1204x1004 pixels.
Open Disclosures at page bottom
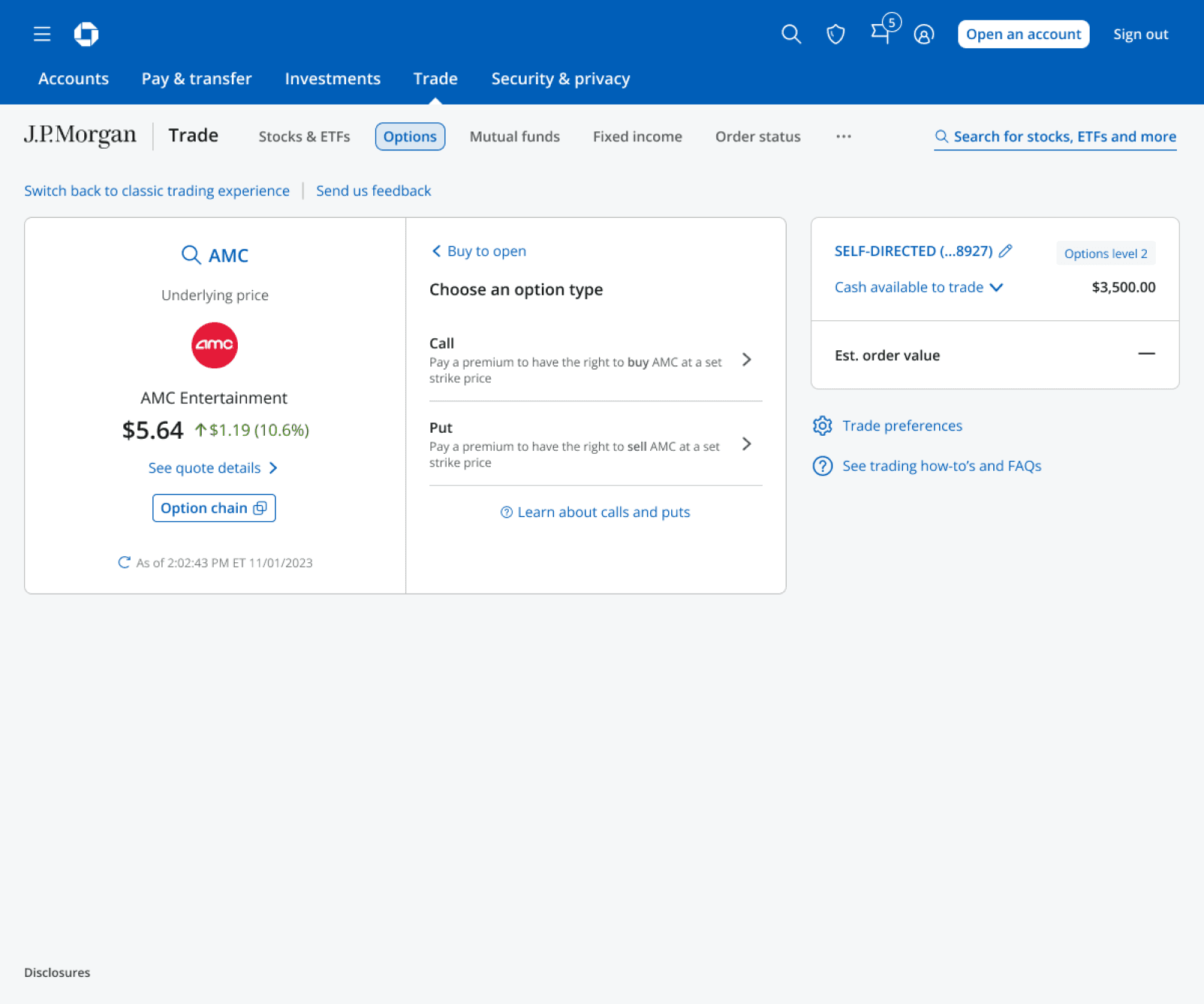[x=57, y=972]
